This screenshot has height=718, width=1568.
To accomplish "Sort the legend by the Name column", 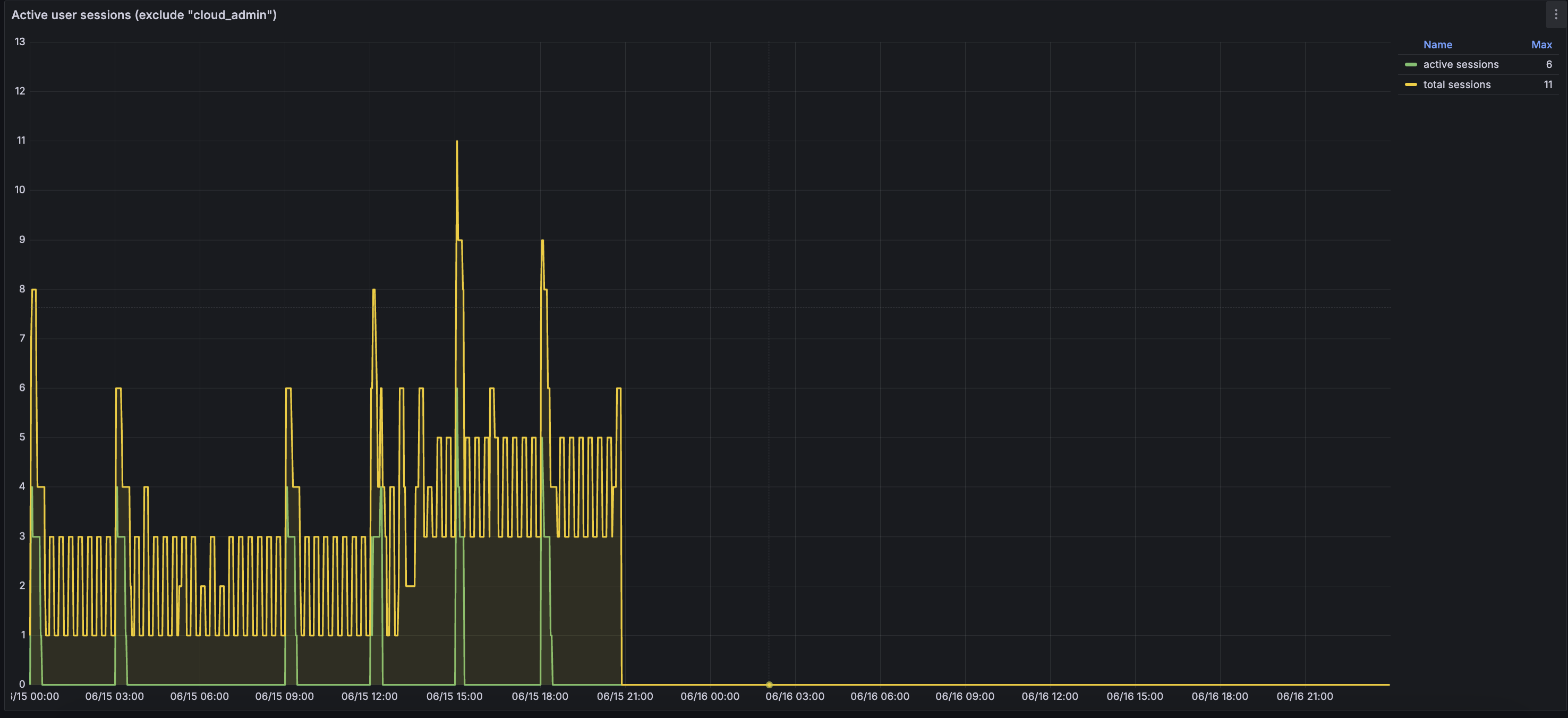I will coord(1437,45).
